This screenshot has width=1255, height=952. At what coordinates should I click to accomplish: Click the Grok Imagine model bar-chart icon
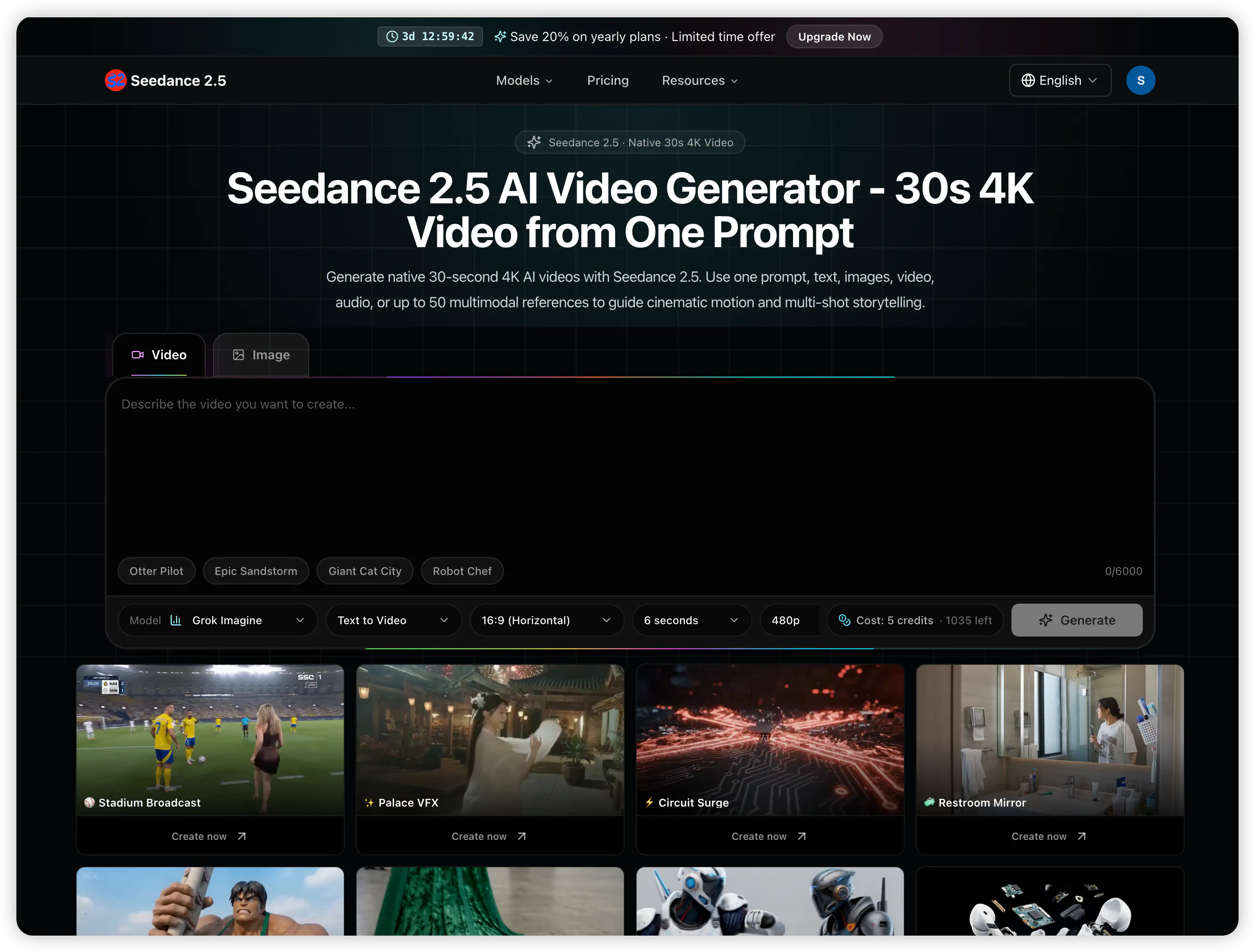click(x=176, y=620)
